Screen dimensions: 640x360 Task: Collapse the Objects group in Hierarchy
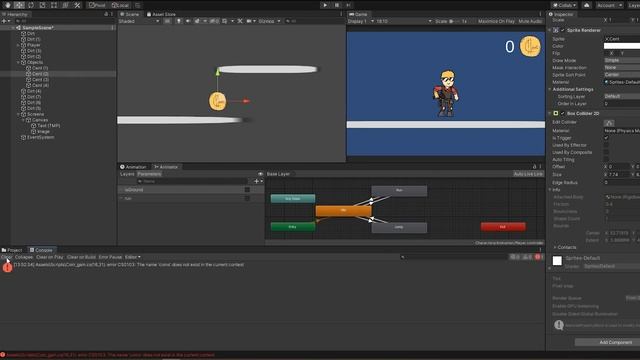click(x=18, y=62)
